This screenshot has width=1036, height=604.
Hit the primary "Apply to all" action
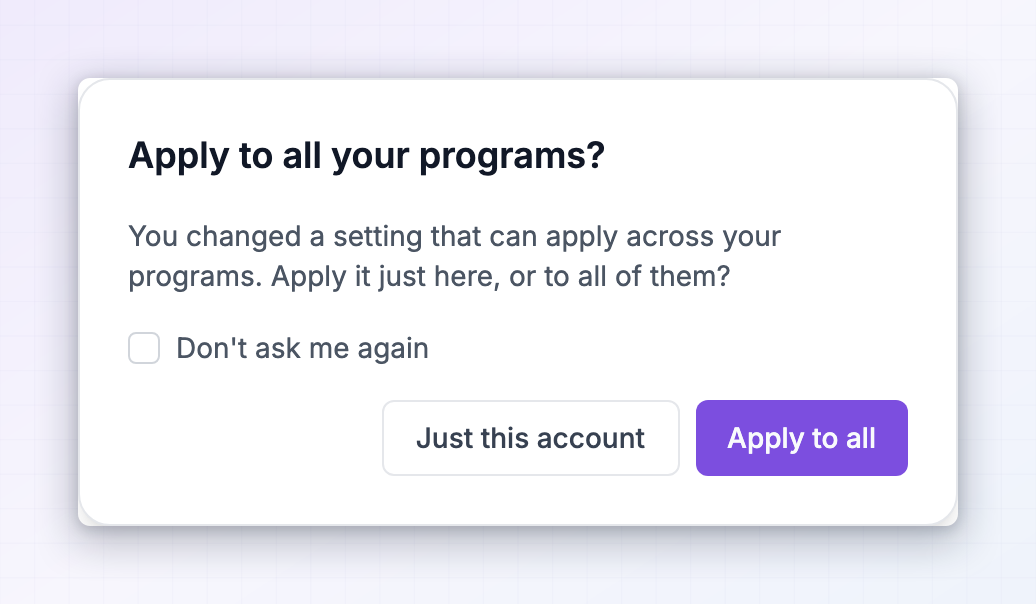(x=801, y=437)
